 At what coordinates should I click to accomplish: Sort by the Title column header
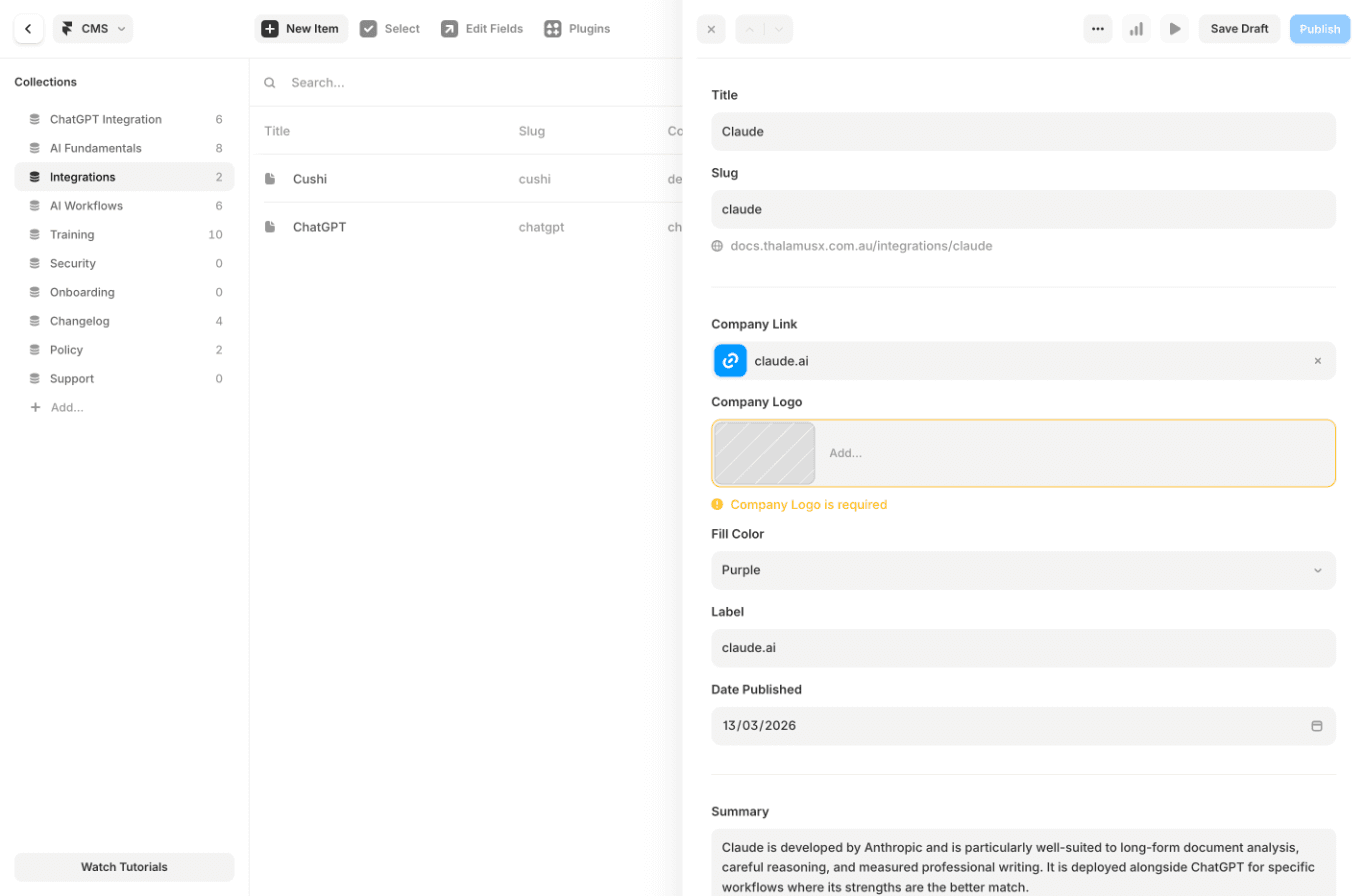click(x=277, y=131)
